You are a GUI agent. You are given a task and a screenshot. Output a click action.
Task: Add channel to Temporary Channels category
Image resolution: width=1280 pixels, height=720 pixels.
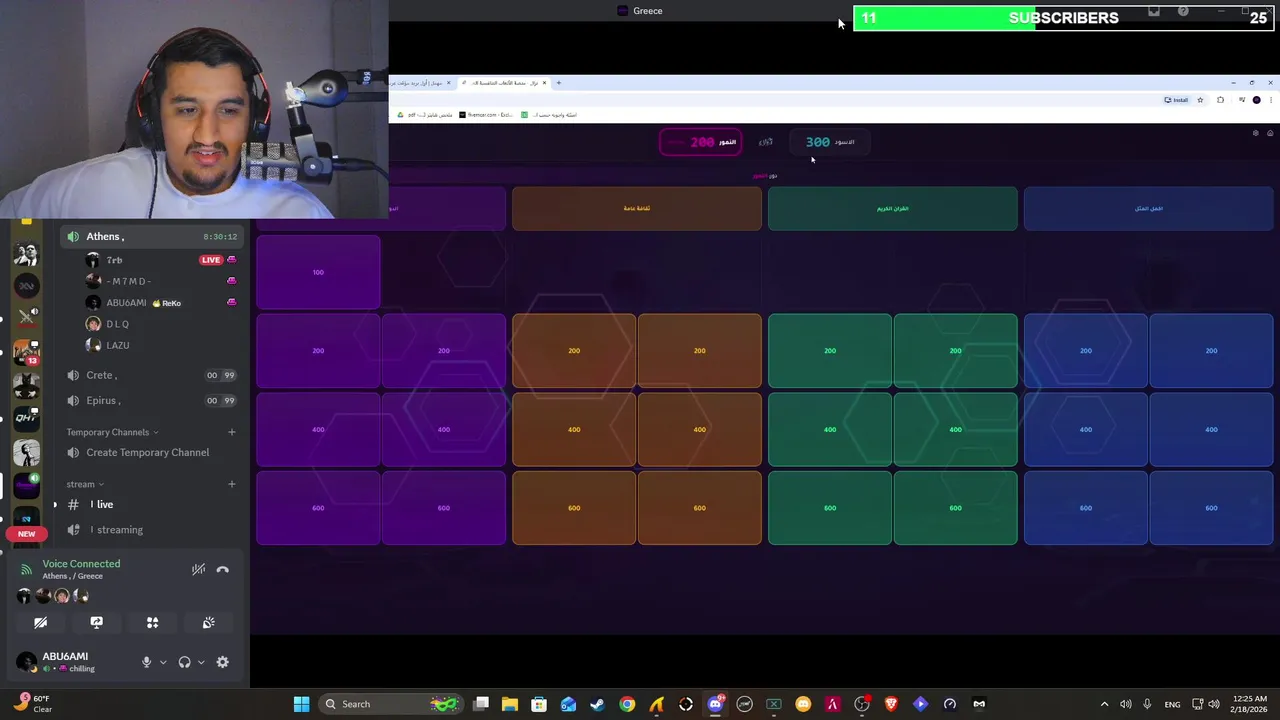pos(232,432)
